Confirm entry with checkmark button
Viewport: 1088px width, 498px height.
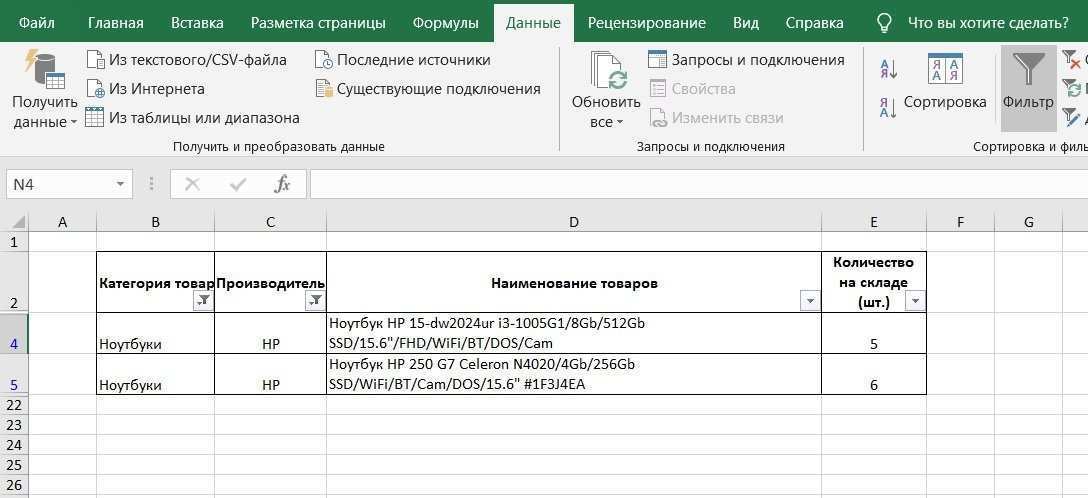click(x=238, y=184)
